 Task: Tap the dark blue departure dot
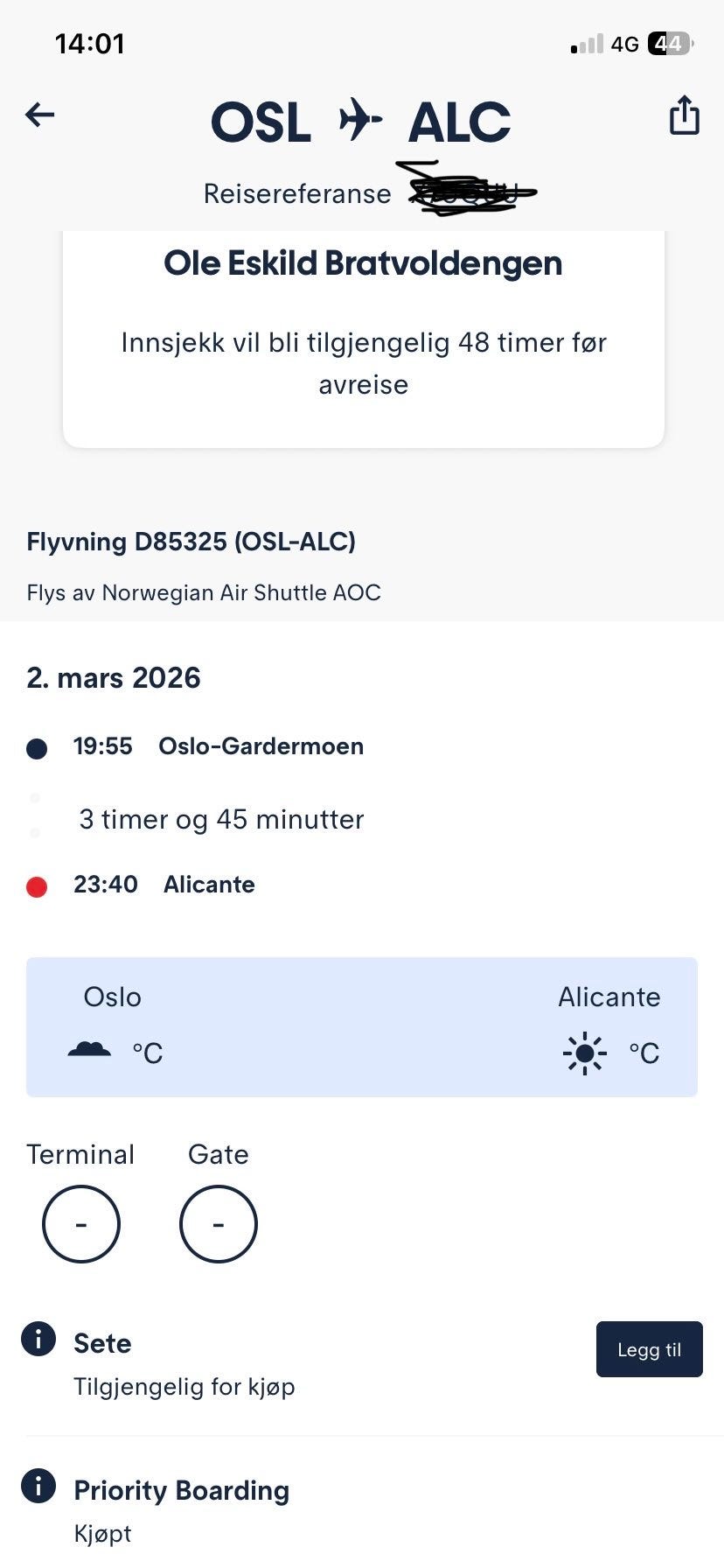coord(37,749)
